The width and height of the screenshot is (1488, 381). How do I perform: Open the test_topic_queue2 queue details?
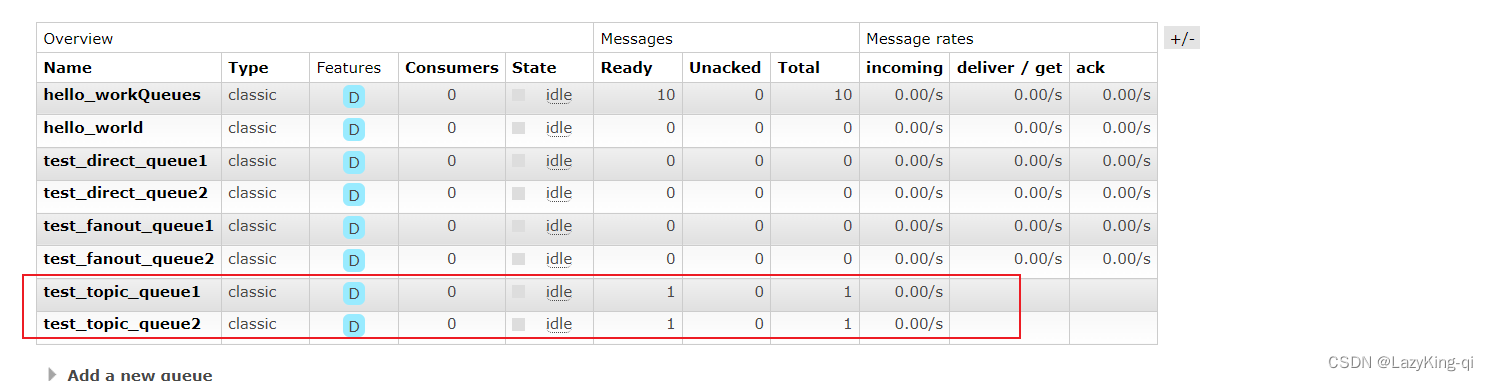[122, 324]
